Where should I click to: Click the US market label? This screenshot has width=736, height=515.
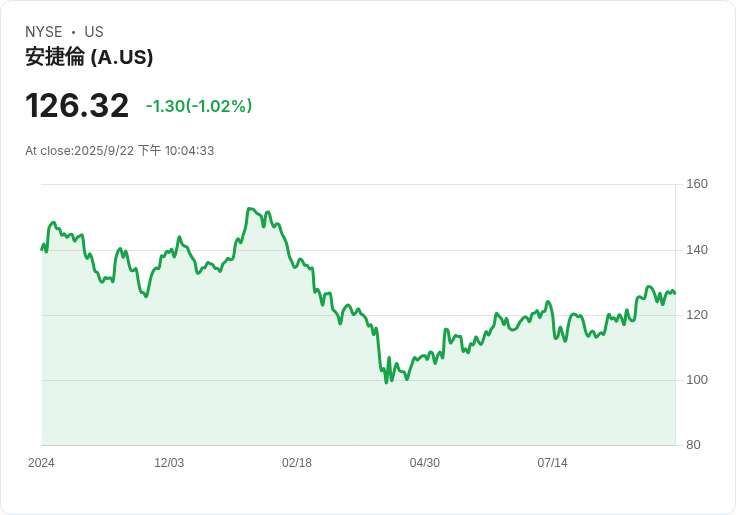(94, 32)
